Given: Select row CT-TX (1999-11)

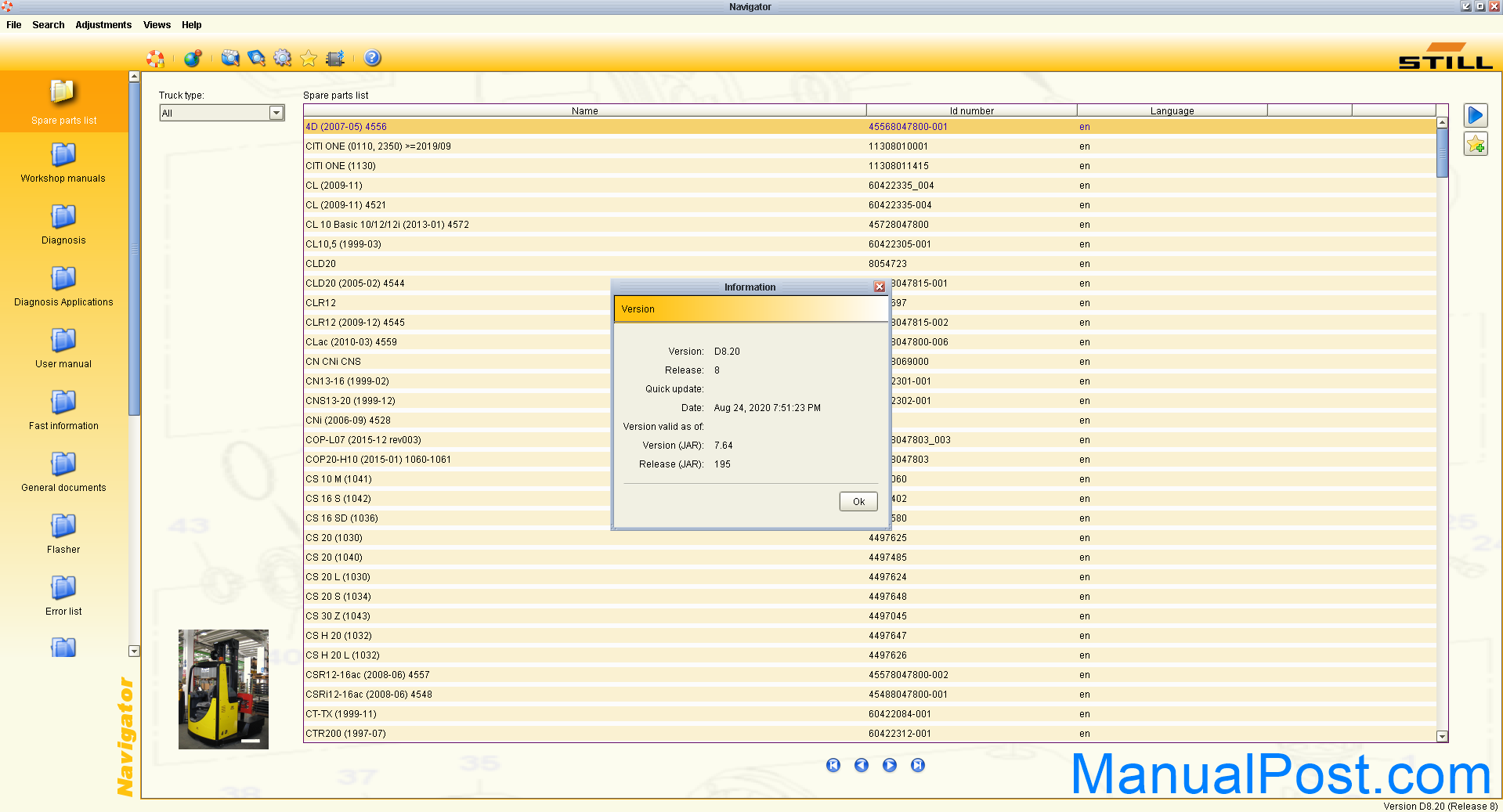Looking at the screenshot, I should tap(870, 714).
